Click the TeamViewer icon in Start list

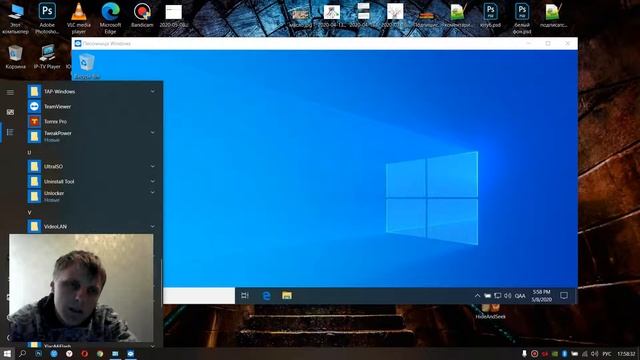tap(34, 107)
